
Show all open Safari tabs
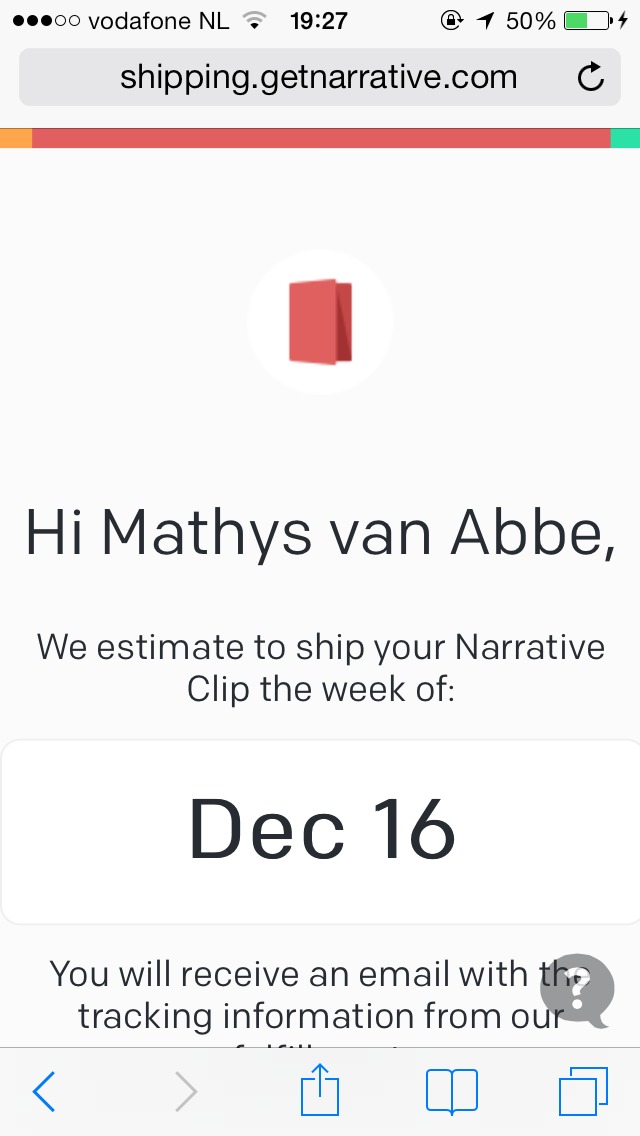[582, 1091]
